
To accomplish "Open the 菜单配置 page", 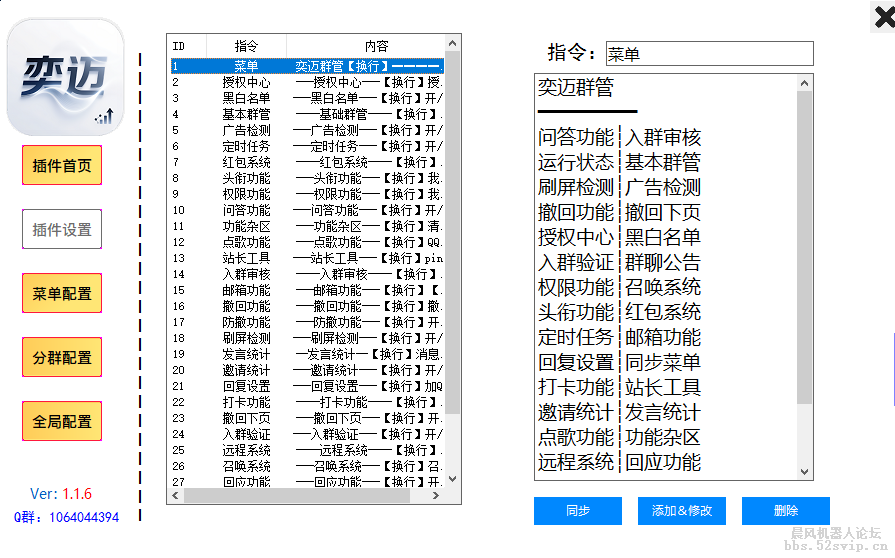I will pos(62,294).
